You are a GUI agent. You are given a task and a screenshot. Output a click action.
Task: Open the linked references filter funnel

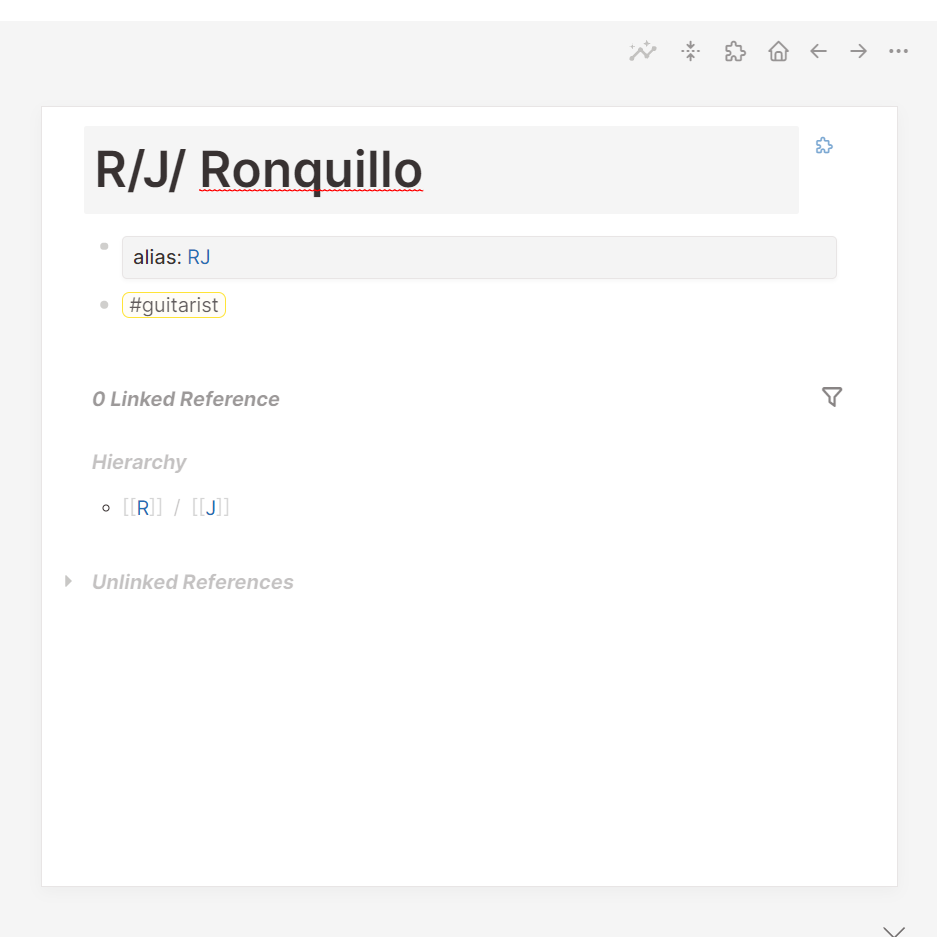[832, 397]
